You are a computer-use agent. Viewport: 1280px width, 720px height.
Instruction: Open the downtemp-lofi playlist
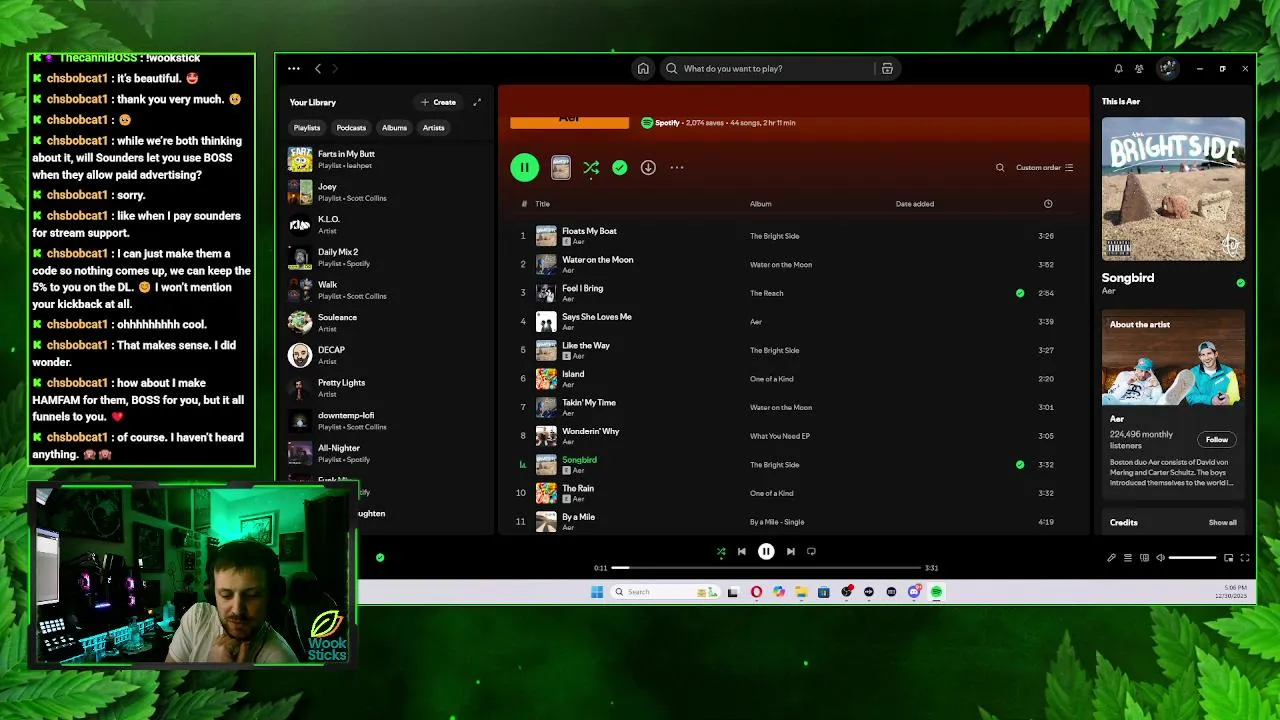pyautogui.click(x=386, y=420)
